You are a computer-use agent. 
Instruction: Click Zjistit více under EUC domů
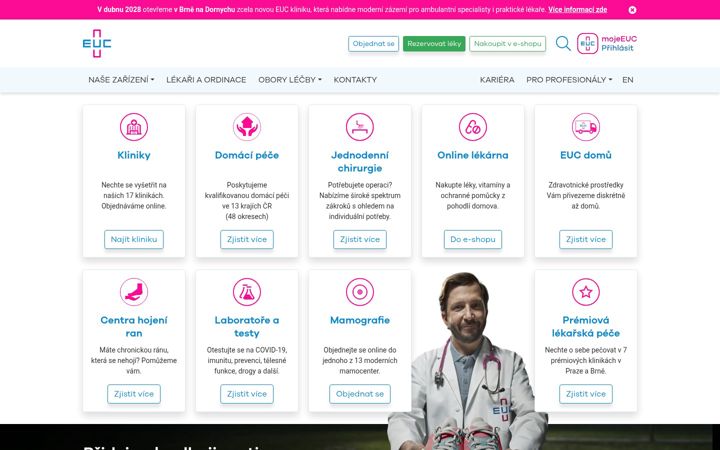[586, 239]
